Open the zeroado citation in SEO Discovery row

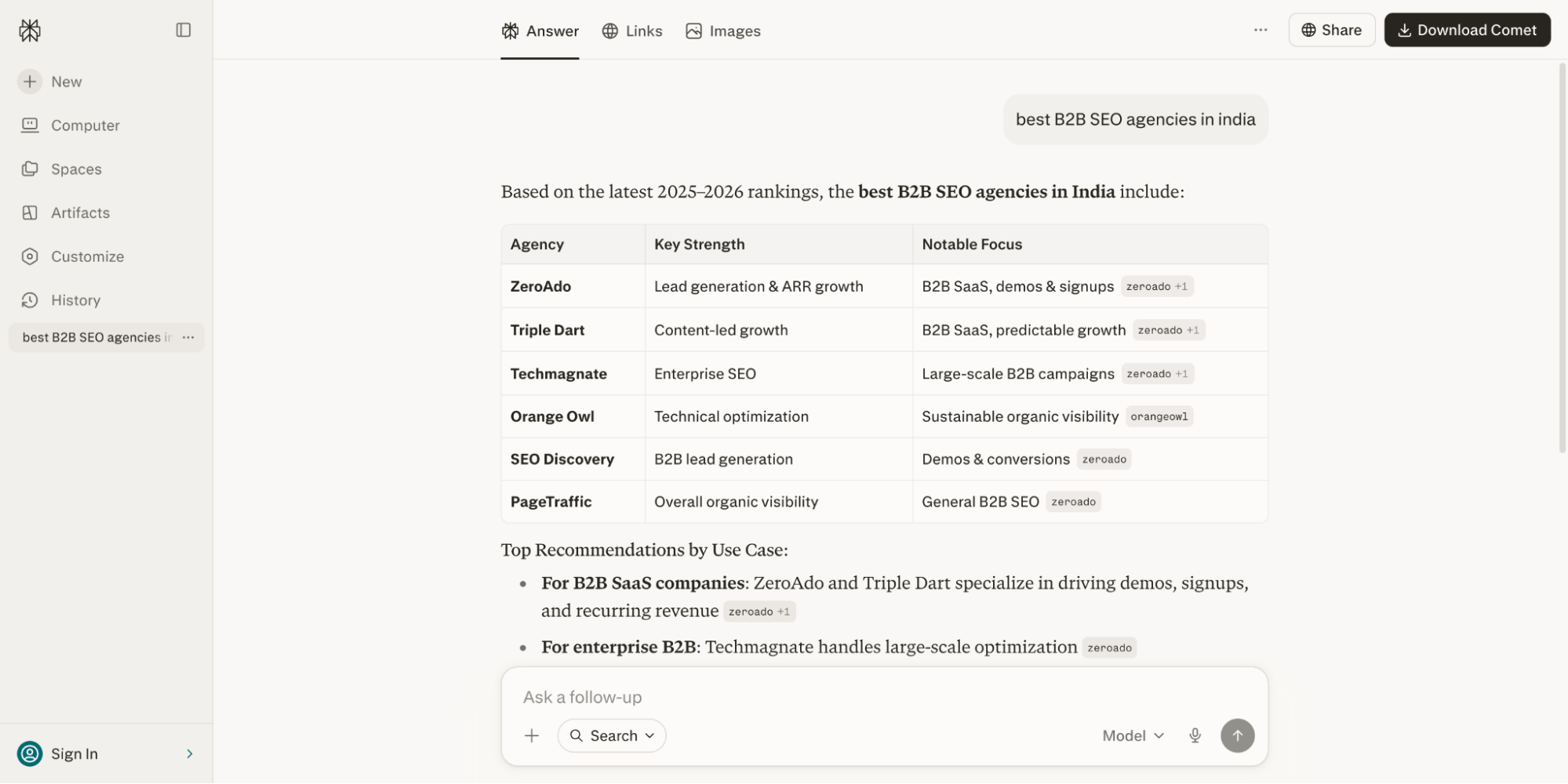1104,460
